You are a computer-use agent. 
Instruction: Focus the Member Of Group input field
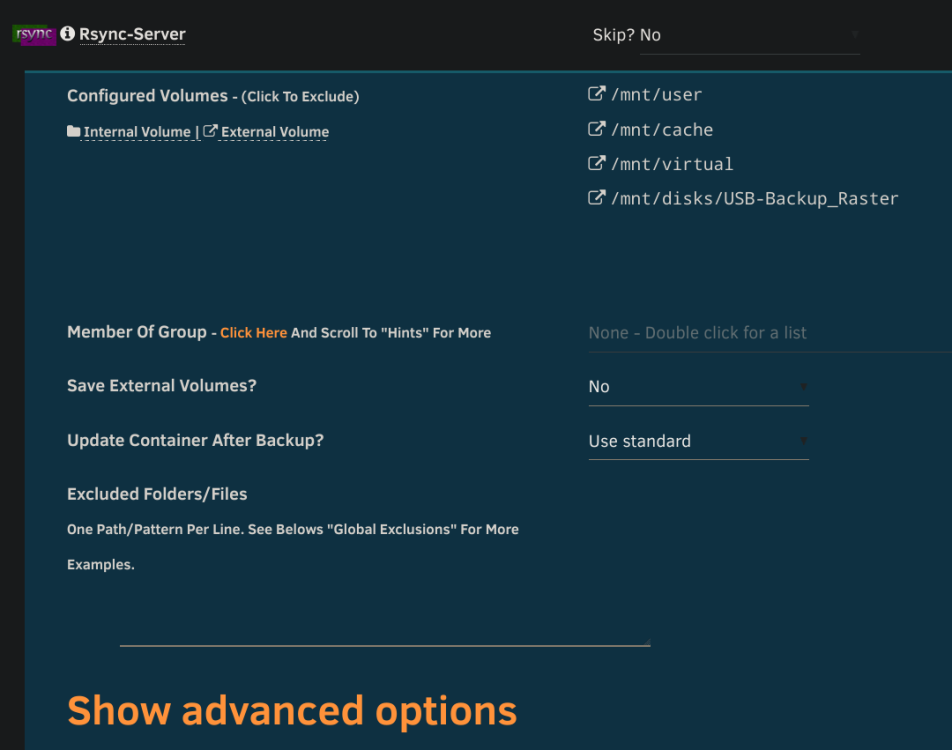coord(770,333)
